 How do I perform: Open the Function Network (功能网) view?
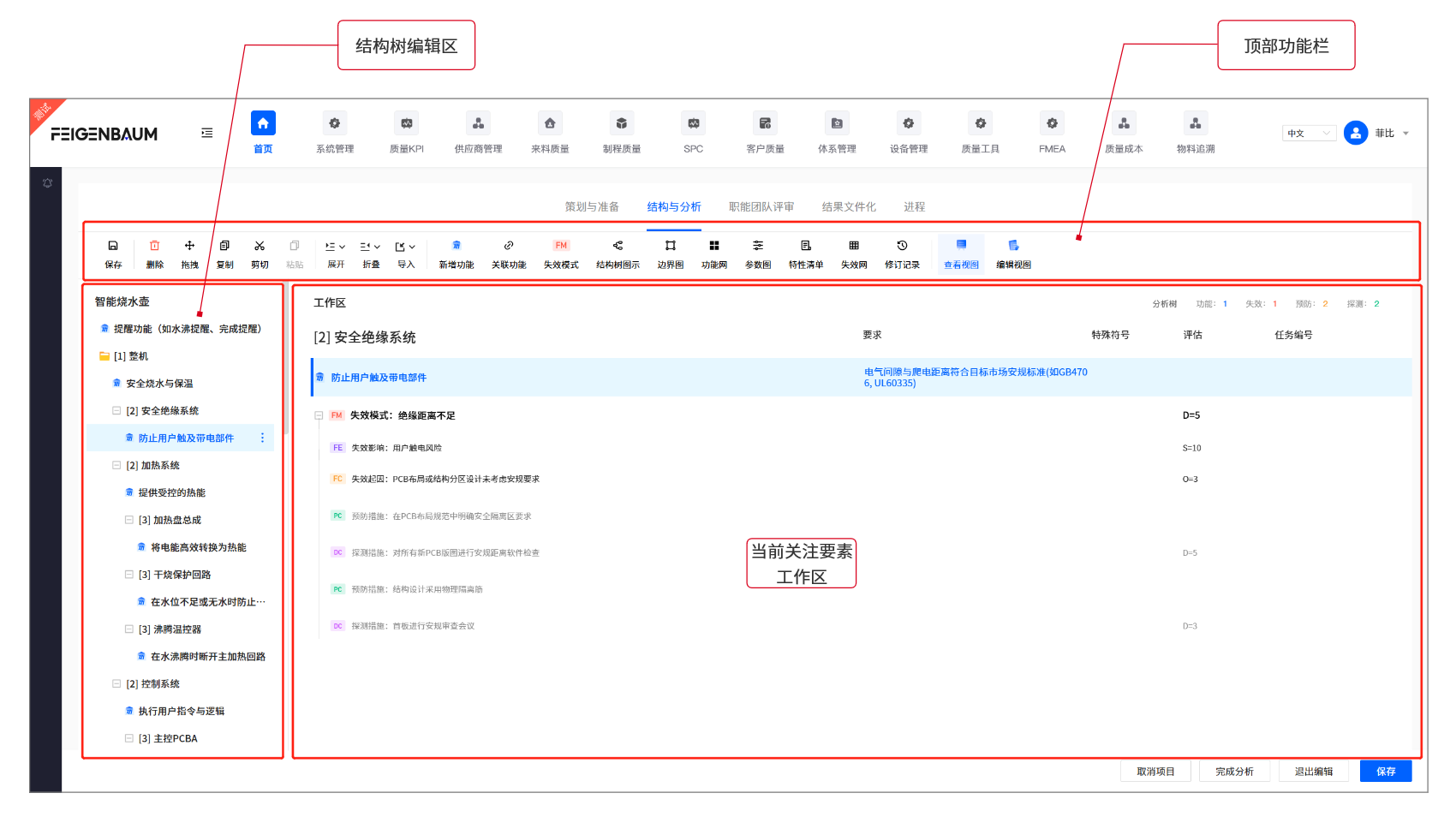[x=713, y=247]
